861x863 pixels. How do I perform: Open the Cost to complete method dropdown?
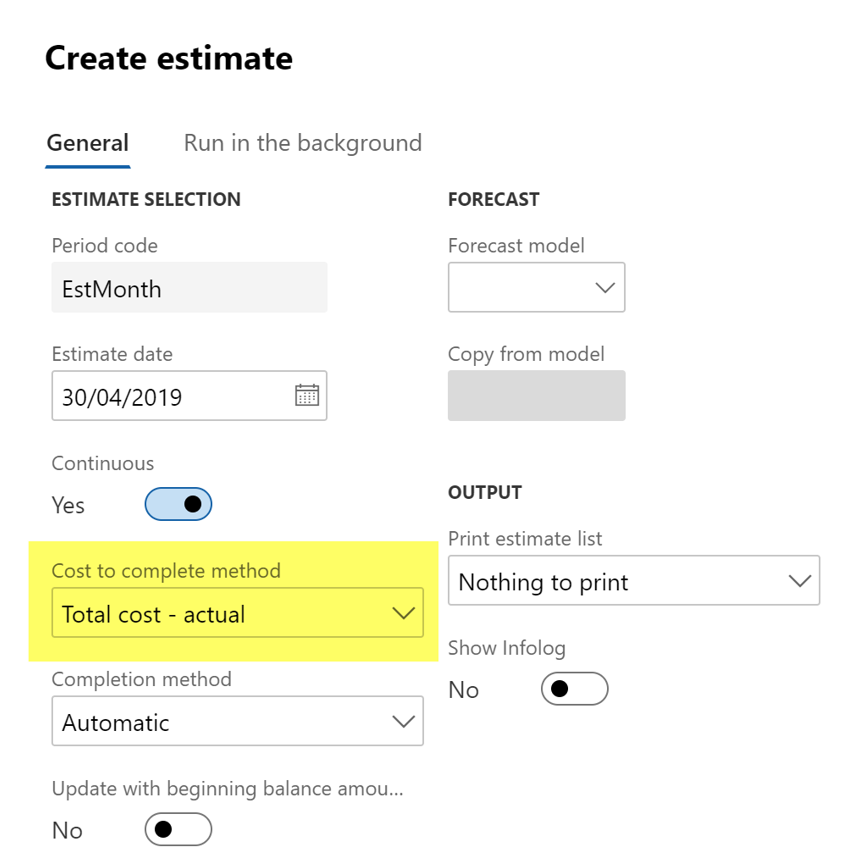[237, 613]
